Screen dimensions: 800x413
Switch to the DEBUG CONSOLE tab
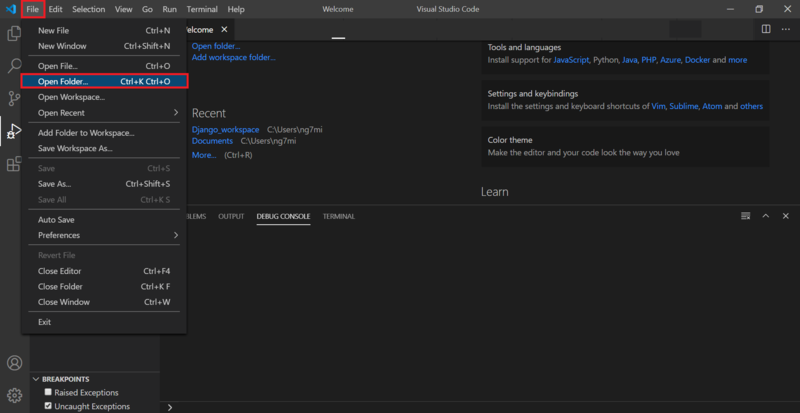pyautogui.click(x=283, y=216)
